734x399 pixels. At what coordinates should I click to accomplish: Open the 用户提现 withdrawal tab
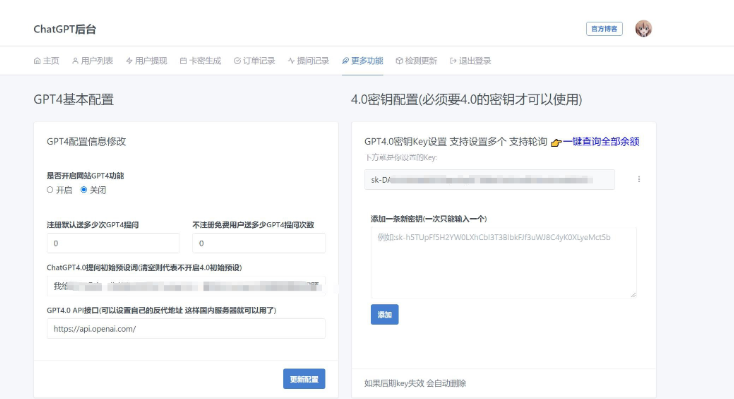point(147,61)
